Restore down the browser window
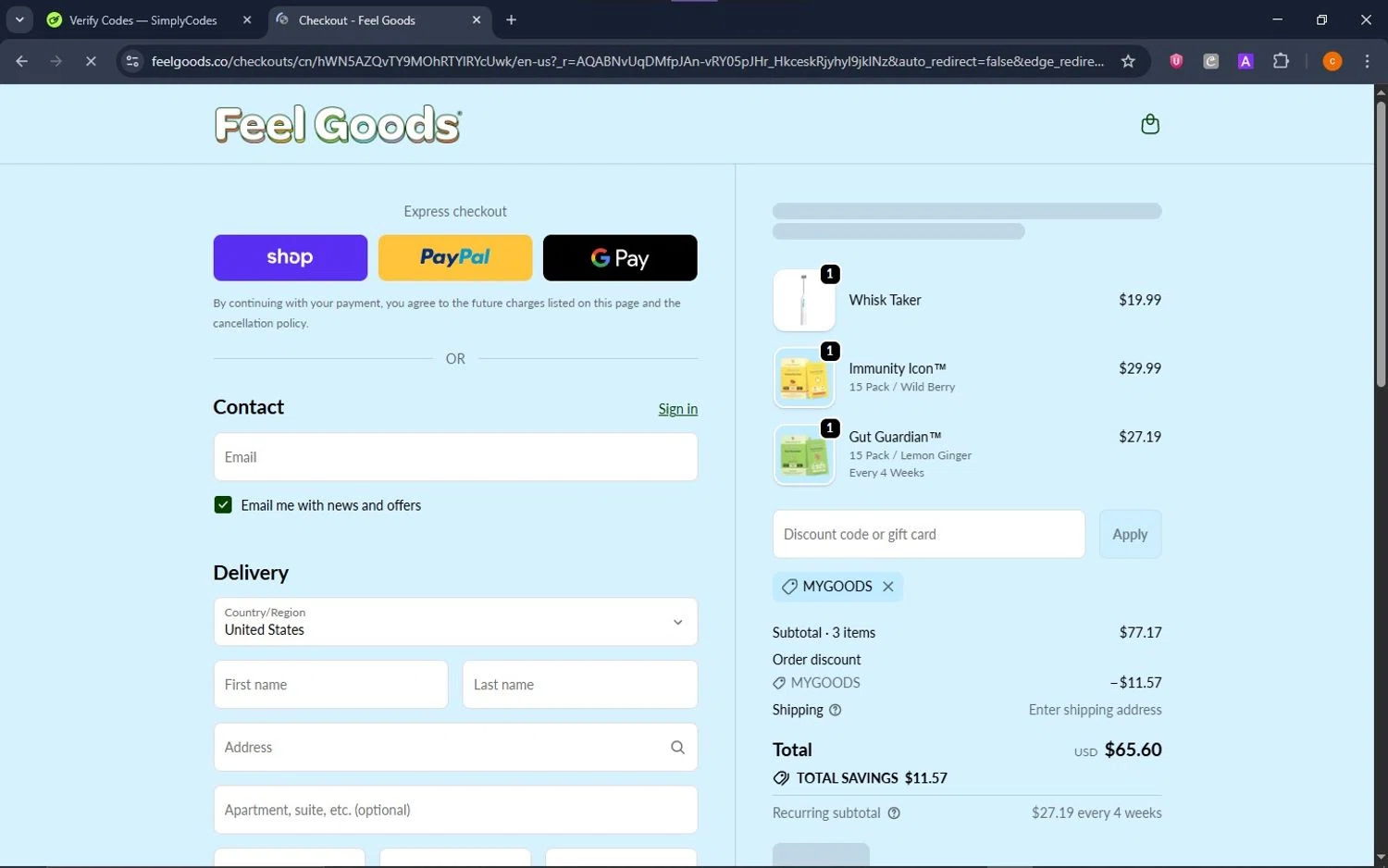 1321,19
